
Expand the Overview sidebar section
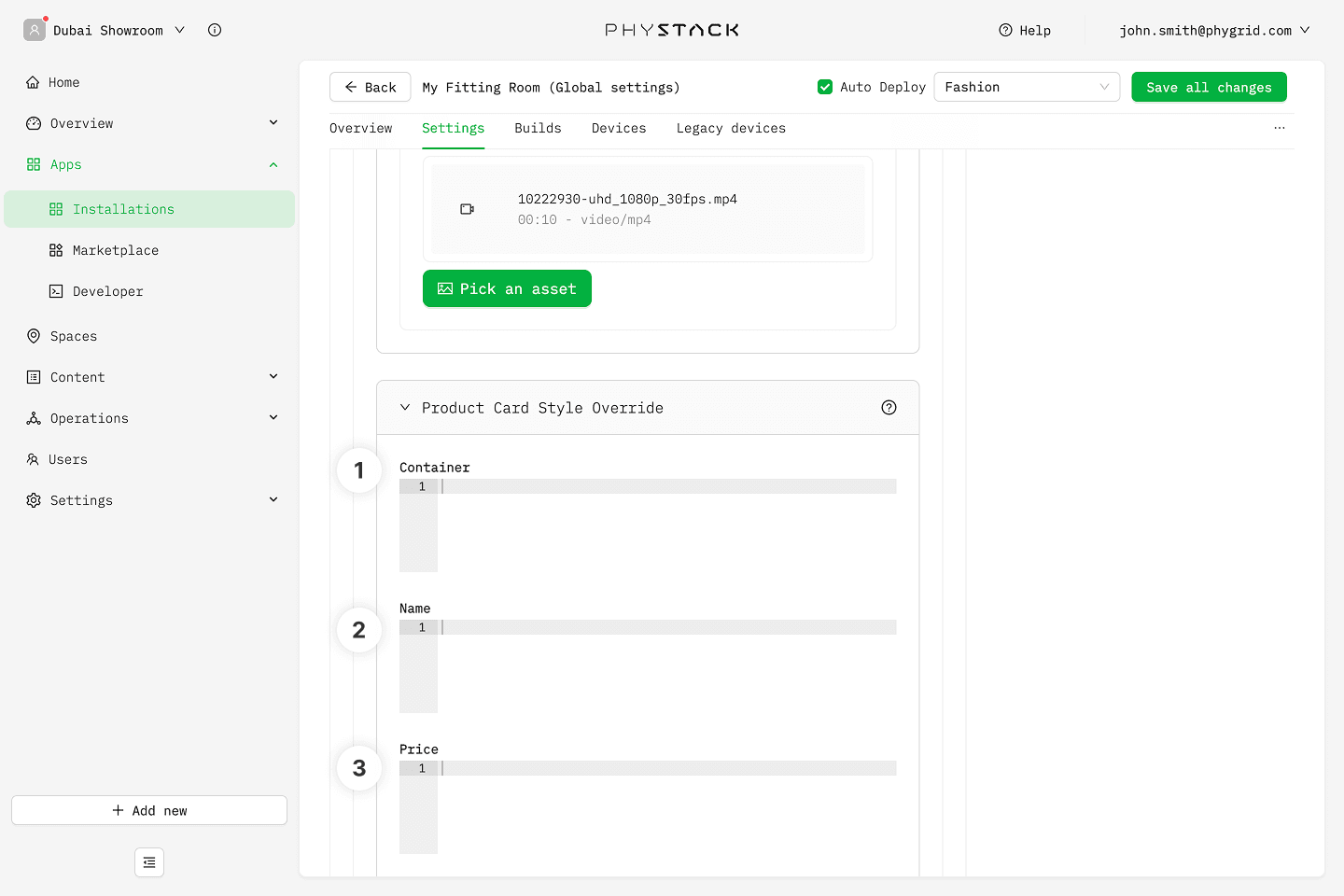point(273,122)
